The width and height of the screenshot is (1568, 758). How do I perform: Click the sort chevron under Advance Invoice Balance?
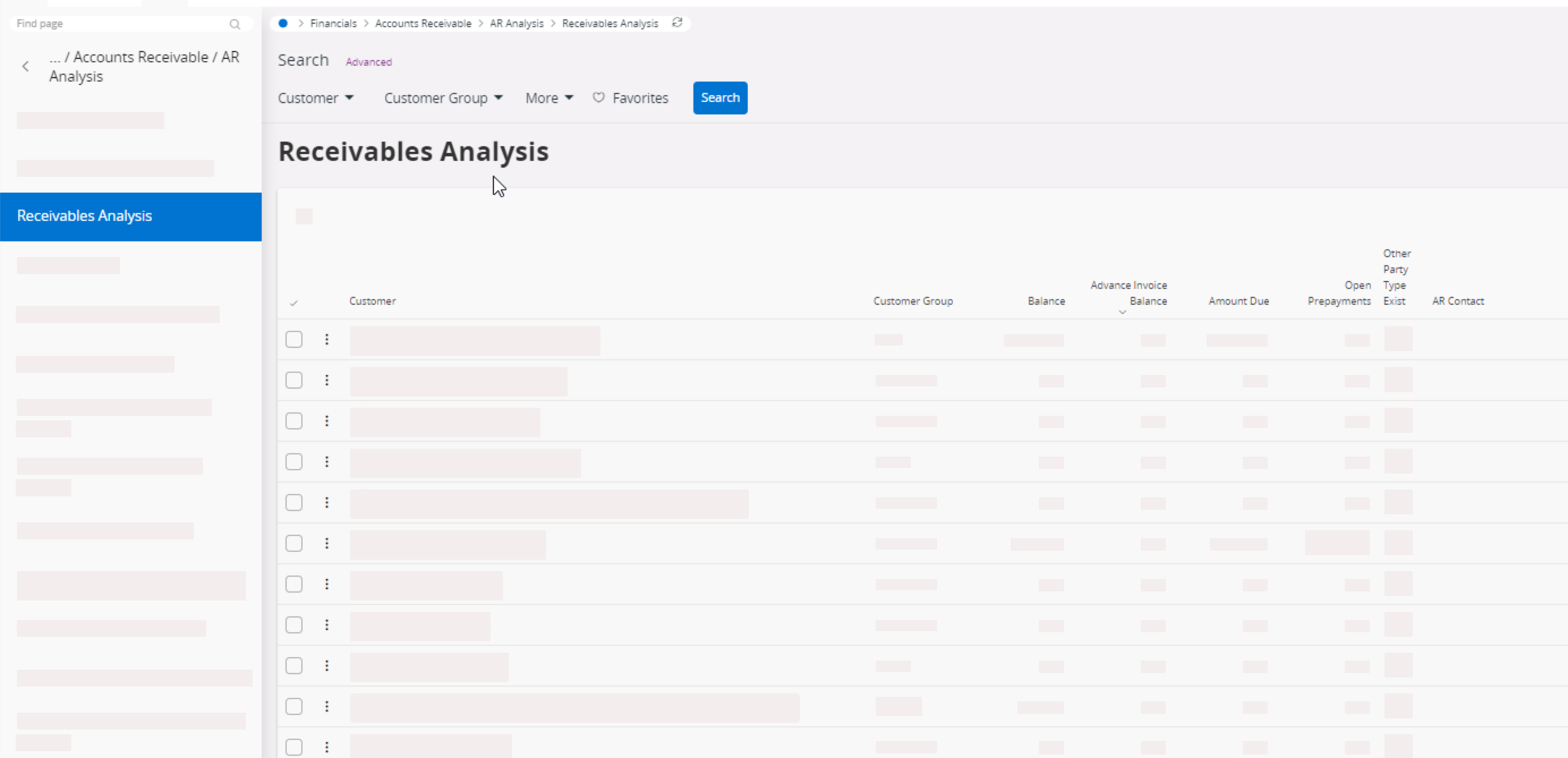coord(1122,312)
